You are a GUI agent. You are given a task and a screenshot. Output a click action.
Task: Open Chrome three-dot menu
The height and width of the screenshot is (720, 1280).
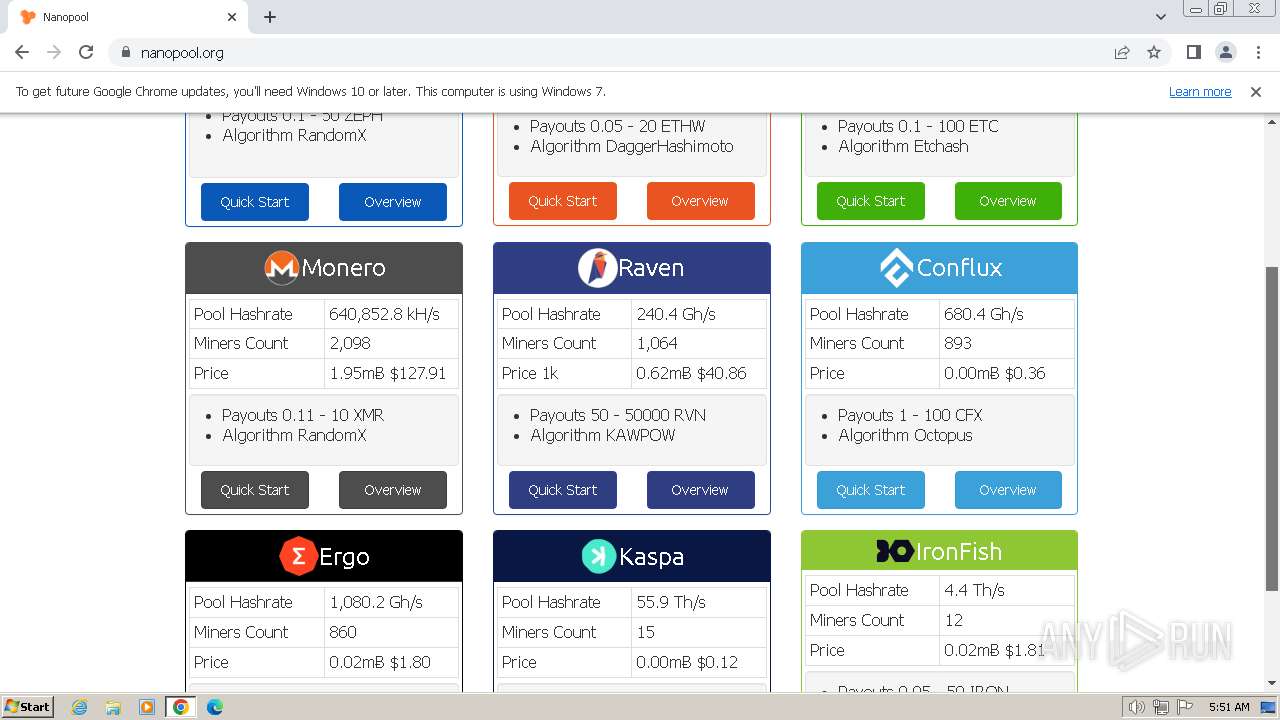click(x=1258, y=52)
